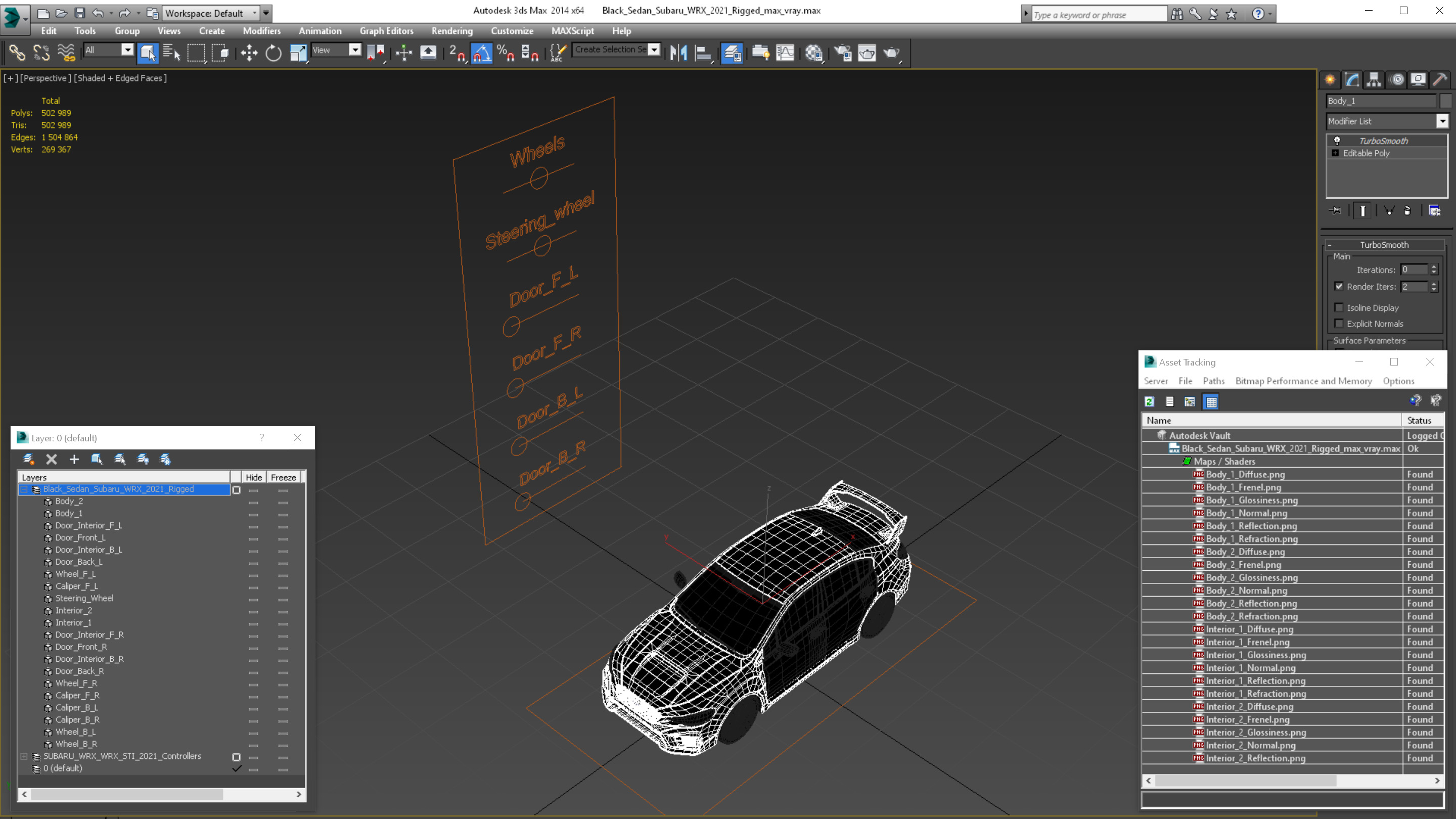Toggle Freeze for Wheel_B_R row
Viewport: 1456px width, 819px height.
pyautogui.click(x=283, y=745)
